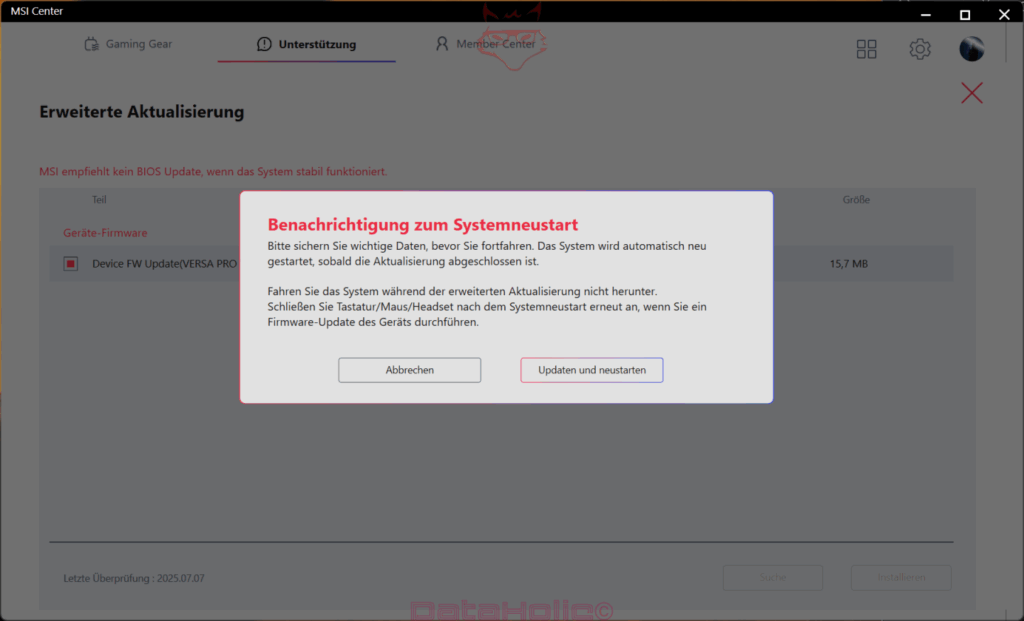The width and height of the screenshot is (1024, 621).
Task: Click the Erweiterte Aktualisierung page title
Action: pyautogui.click(x=142, y=112)
